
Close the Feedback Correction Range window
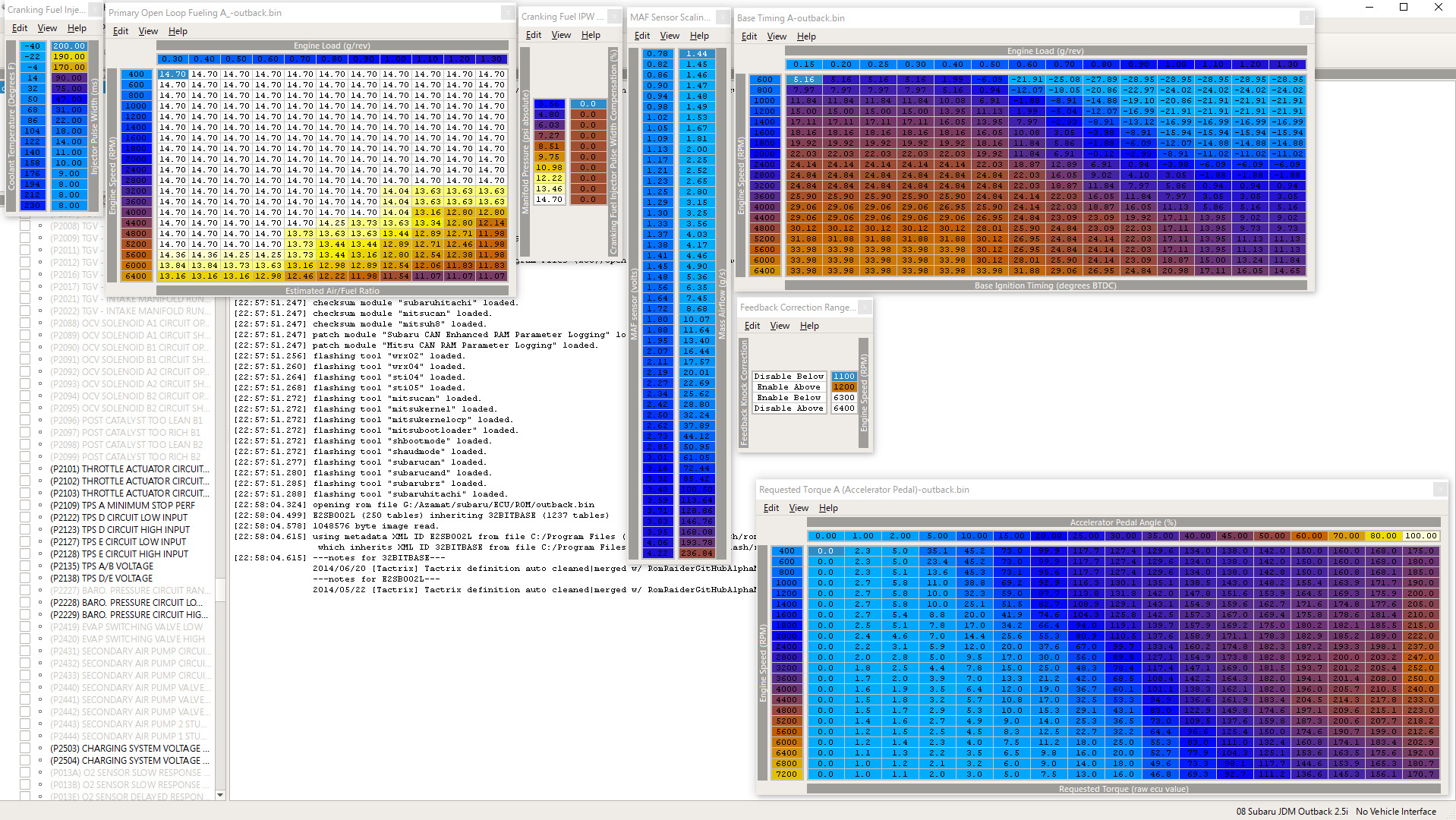pos(864,307)
